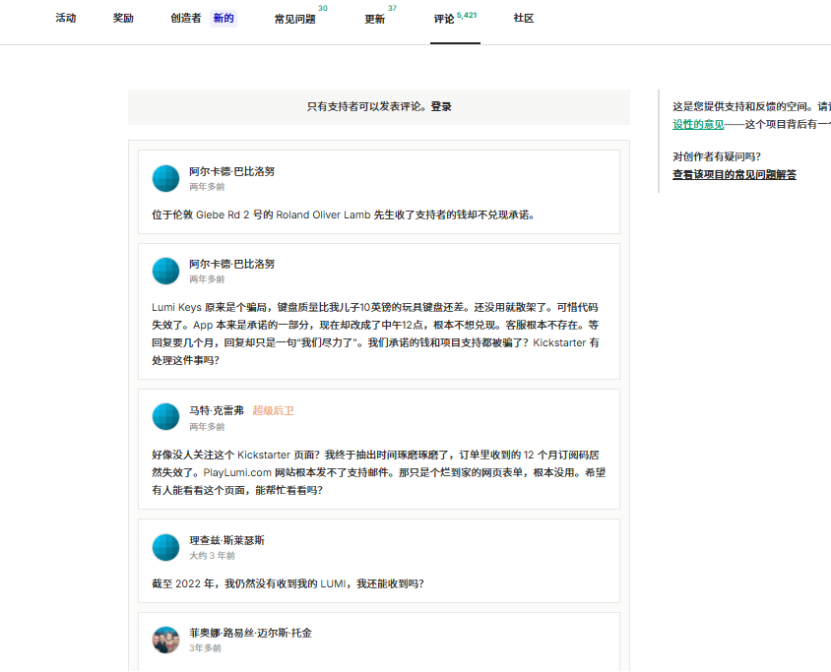Open the 设性的意见 green link
831x672 pixels.
[x=698, y=125]
